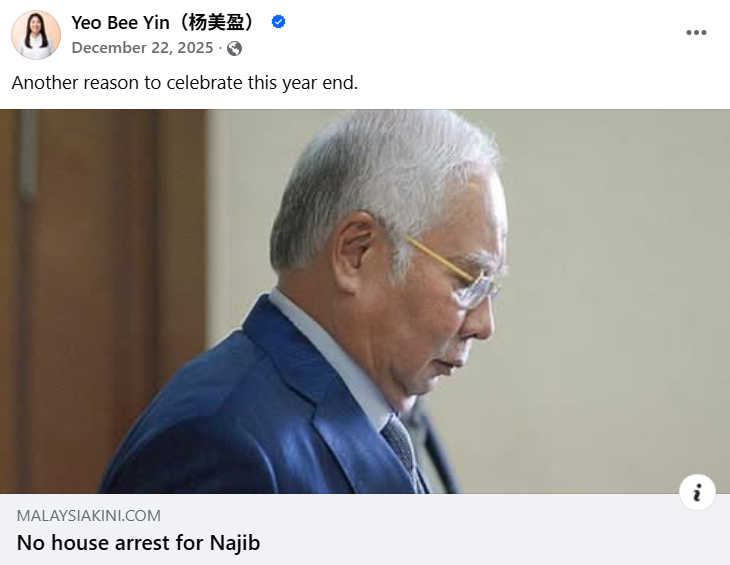
Task: Click the Chinese name 杨美盈 in header
Action: (x=217, y=22)
